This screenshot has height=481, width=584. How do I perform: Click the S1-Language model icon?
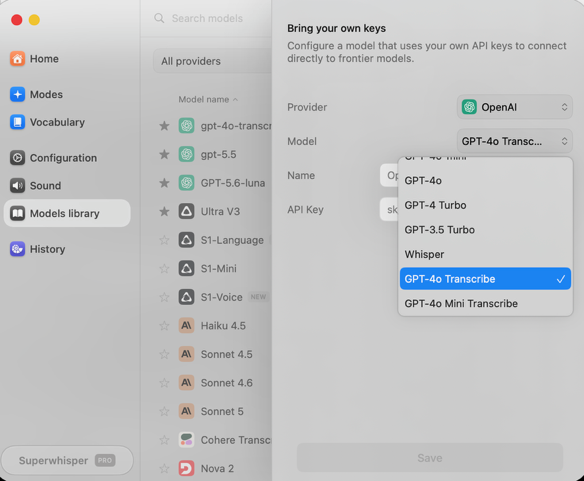tap(186, 240)
